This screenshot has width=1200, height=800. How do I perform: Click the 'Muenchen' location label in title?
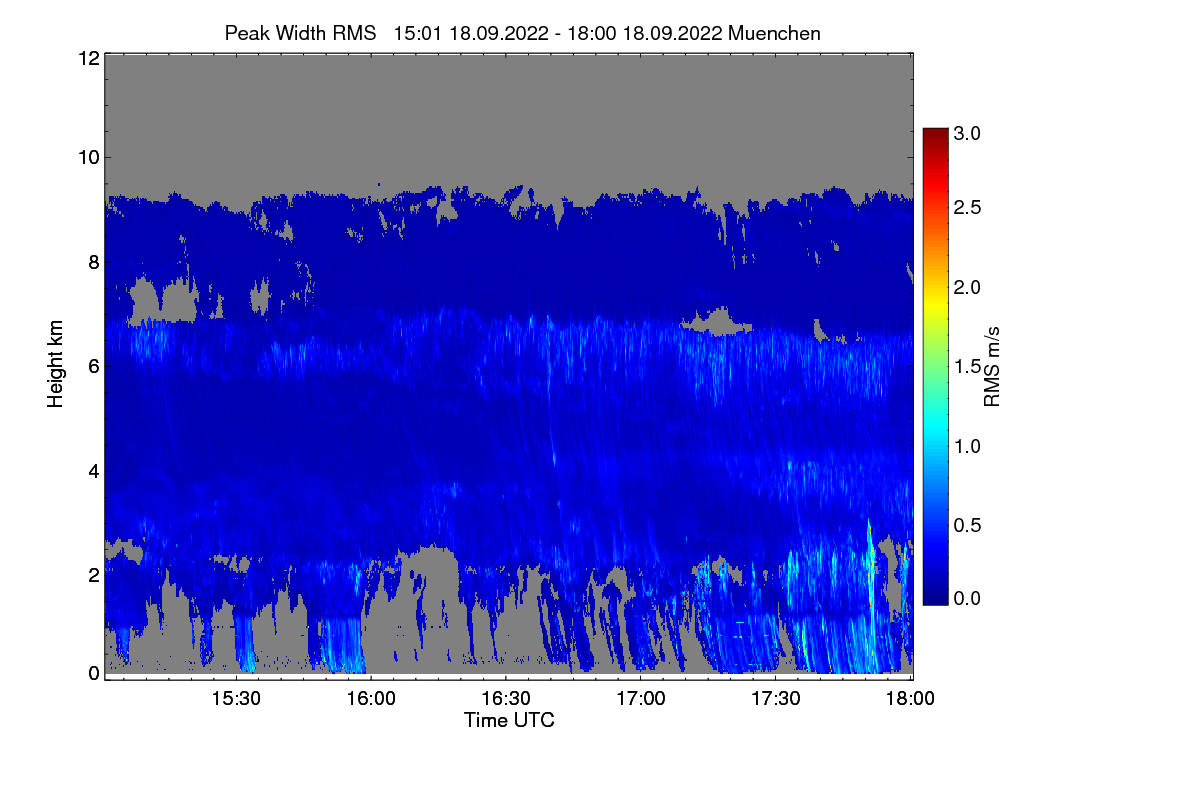tap(775, 33)
